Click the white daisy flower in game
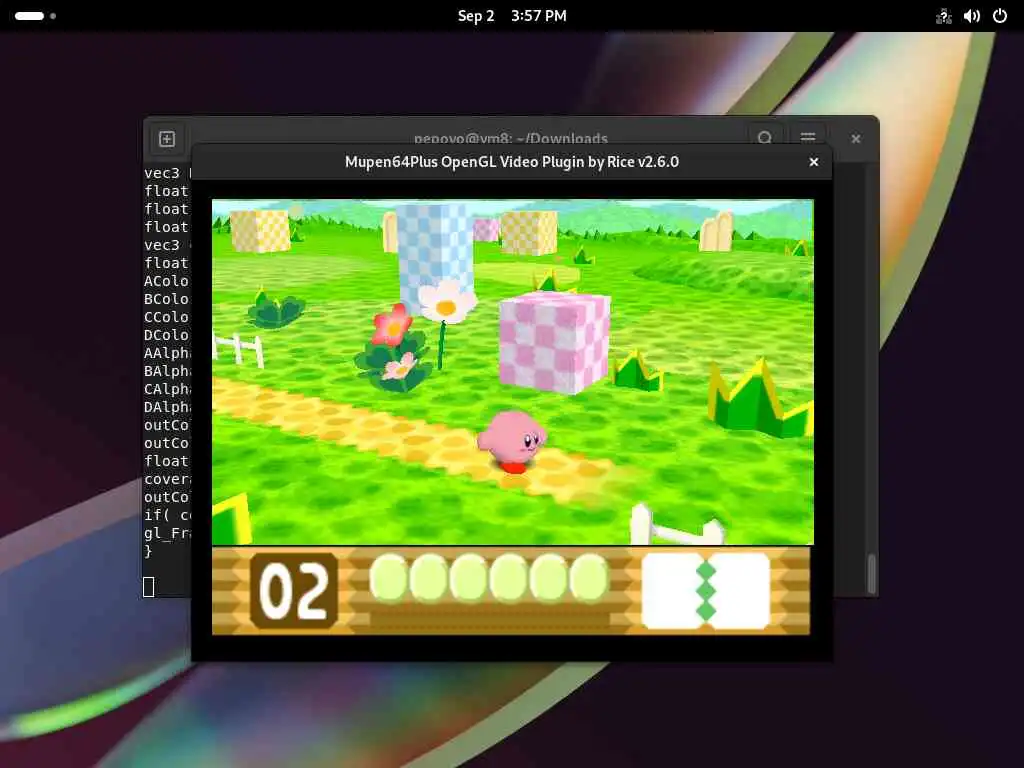Image resolution: width=1024 pixels, height=768 pixels. coord(447,302)
